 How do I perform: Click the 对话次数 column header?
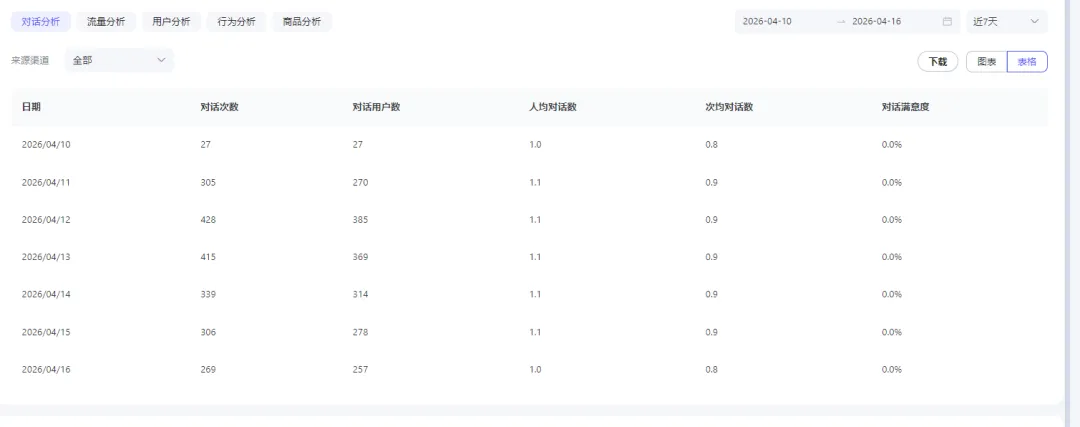220,107
